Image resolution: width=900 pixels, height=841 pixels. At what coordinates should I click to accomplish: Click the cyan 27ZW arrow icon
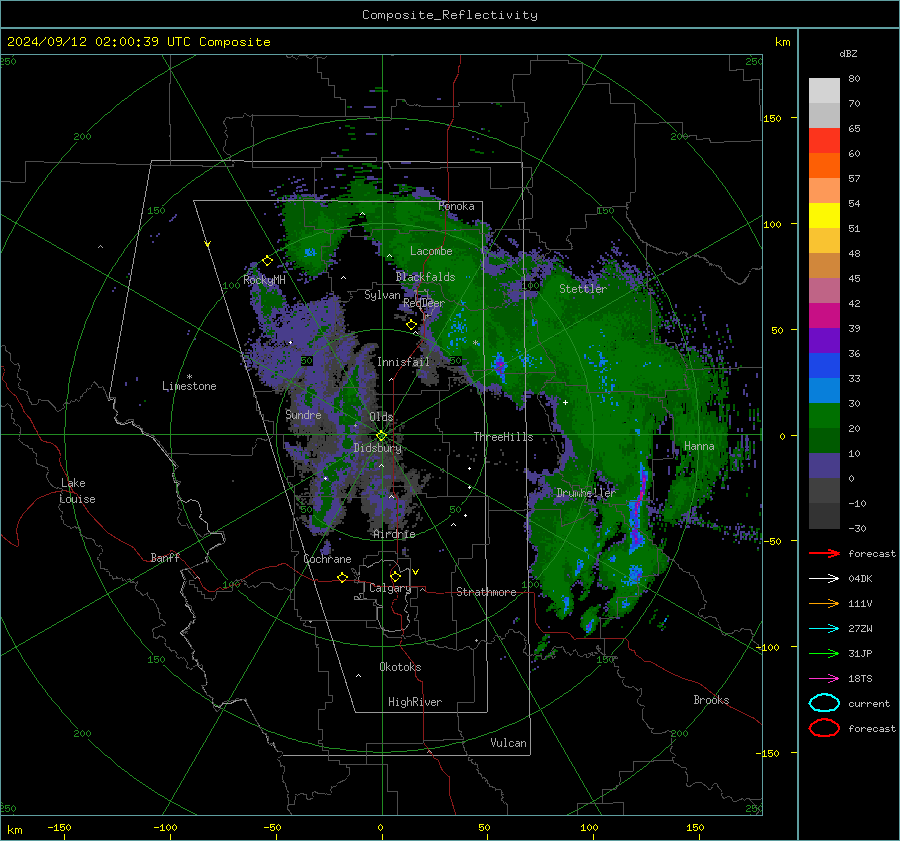pos(824,629)
